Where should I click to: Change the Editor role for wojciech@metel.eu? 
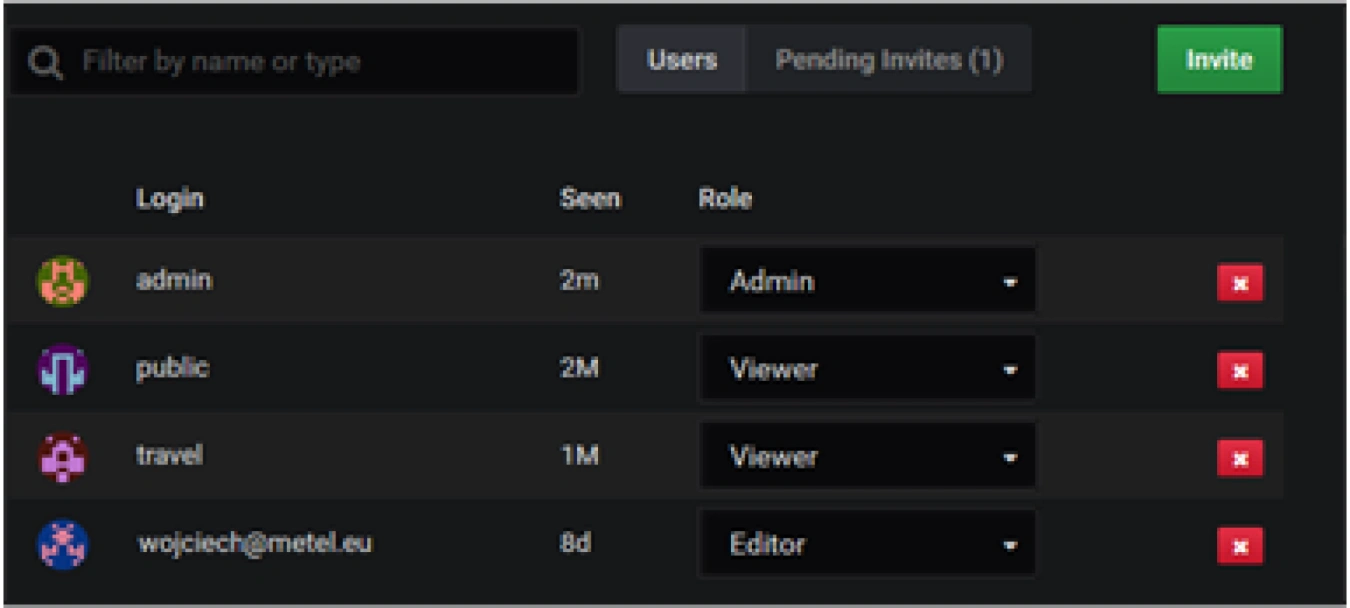point(867,545)
